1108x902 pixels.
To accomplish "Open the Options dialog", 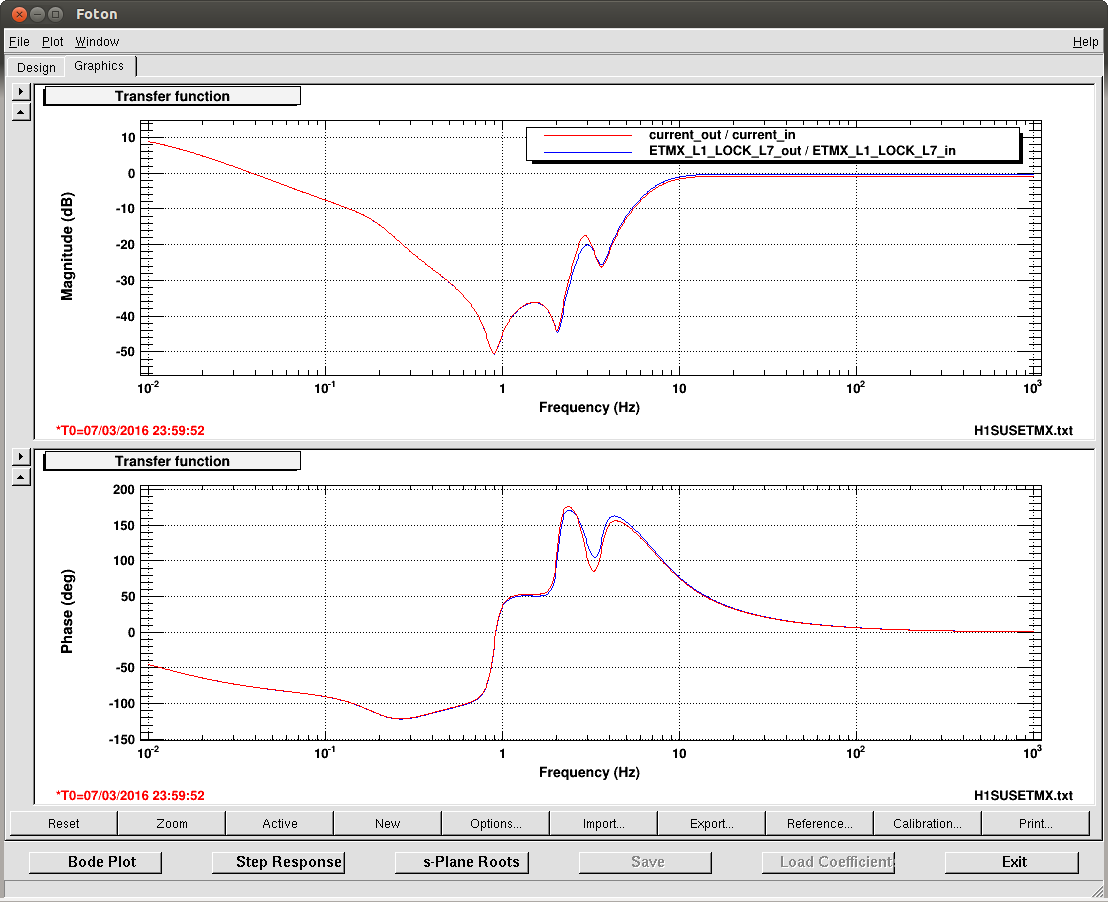I will click(x=495, y=824).
